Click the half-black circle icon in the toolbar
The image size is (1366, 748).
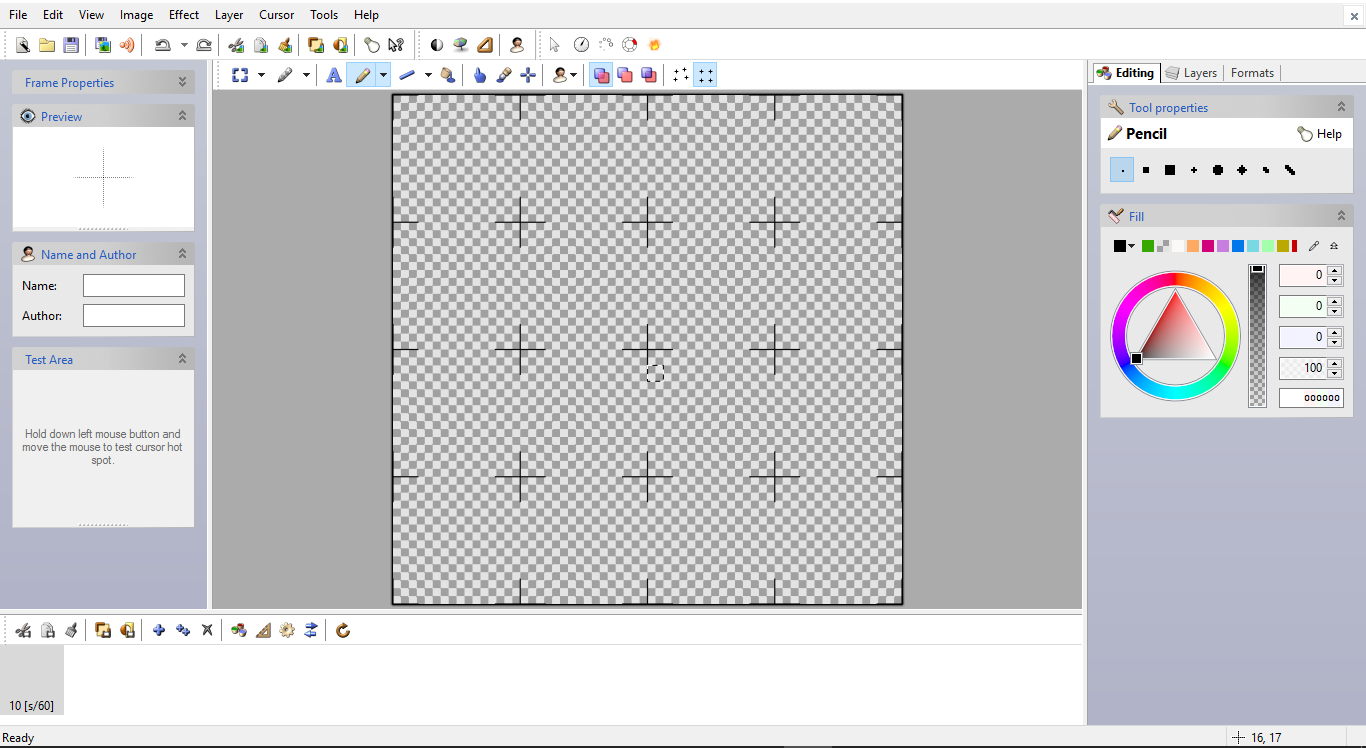point(436,45)
